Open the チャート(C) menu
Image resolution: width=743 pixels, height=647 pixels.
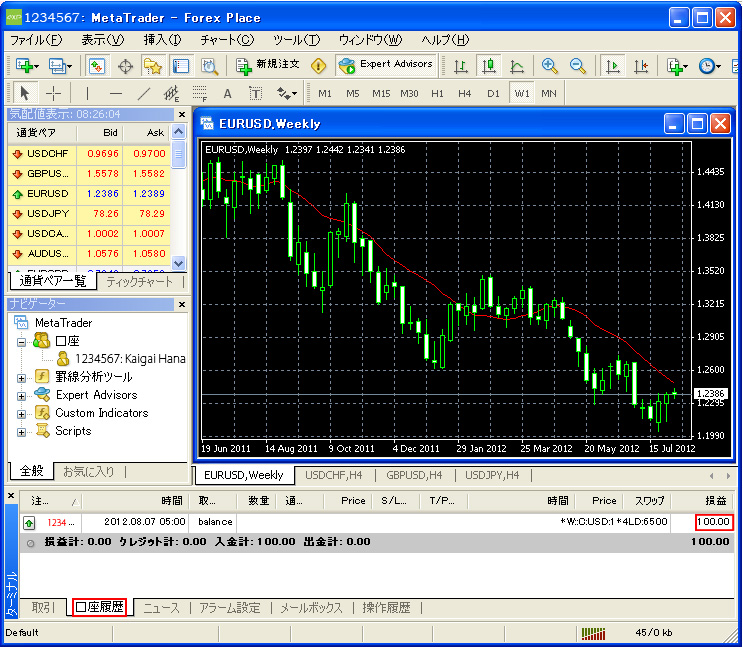pos(227,40)
